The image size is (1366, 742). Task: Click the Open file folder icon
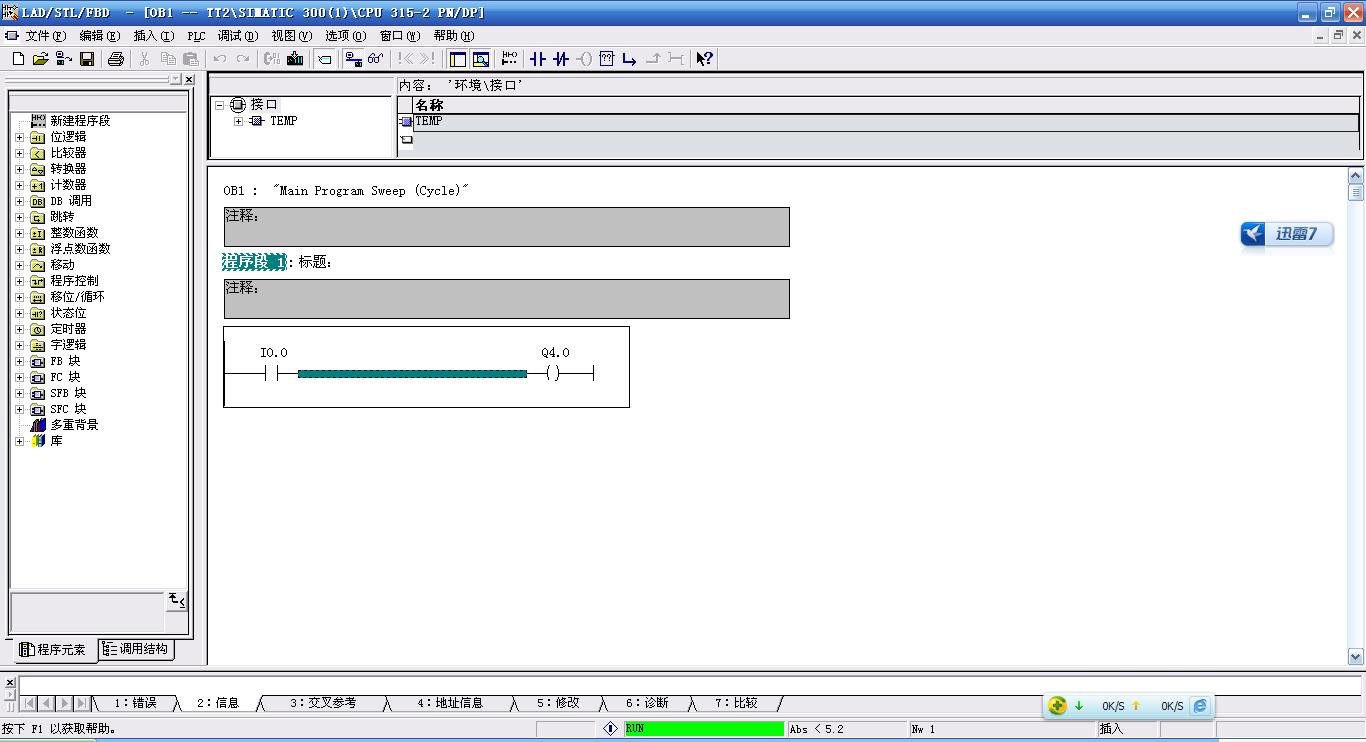[41, 59]
